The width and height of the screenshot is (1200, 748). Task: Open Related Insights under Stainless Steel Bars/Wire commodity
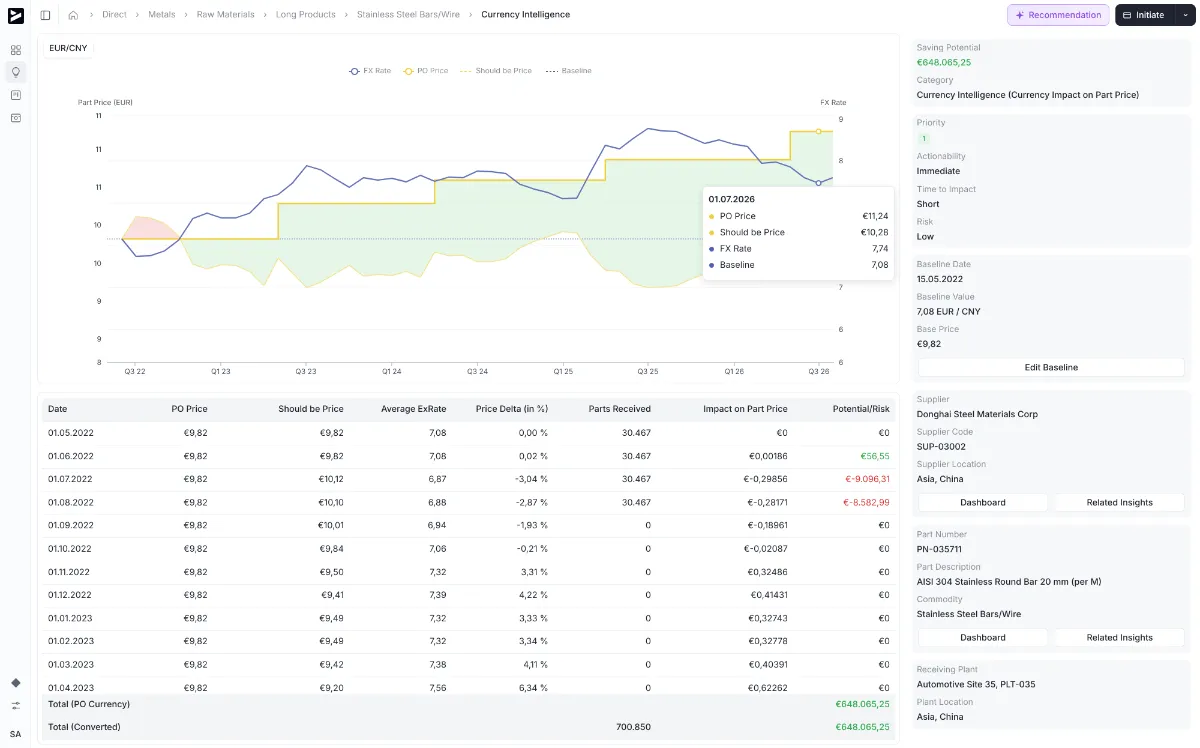tap(1120, 637)
